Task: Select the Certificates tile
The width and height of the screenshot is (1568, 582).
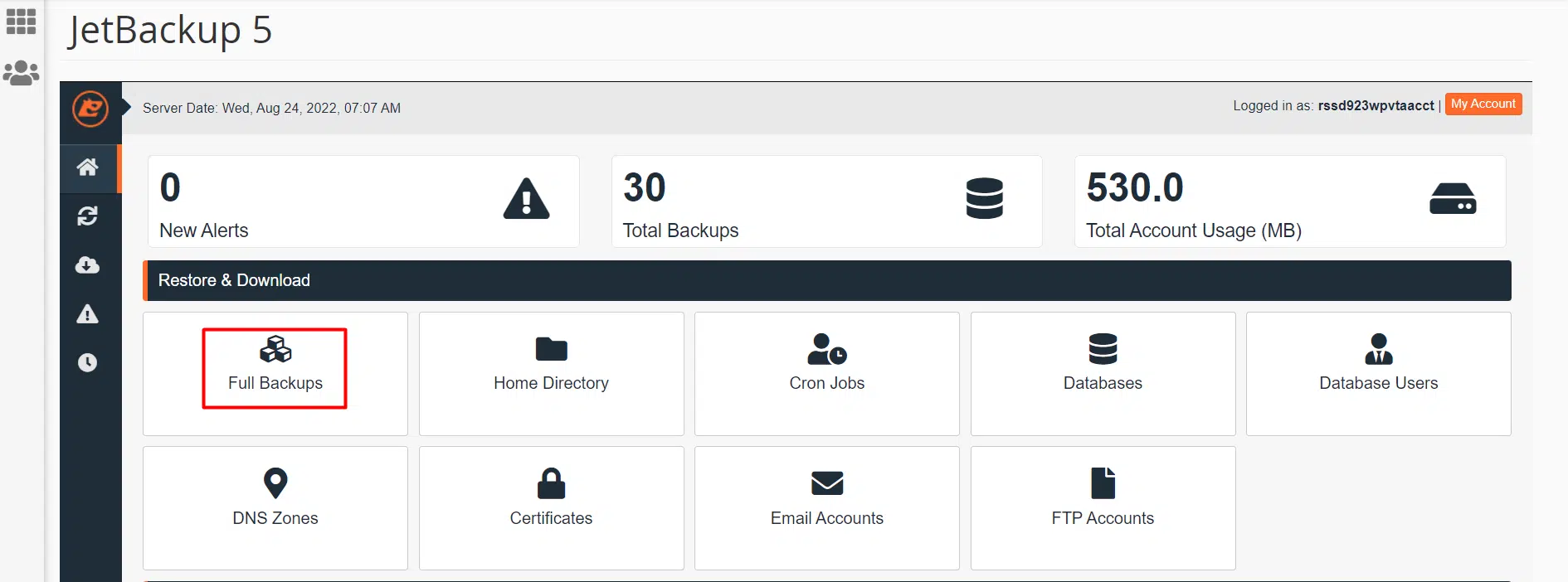Action: click(x=551, y=507)
